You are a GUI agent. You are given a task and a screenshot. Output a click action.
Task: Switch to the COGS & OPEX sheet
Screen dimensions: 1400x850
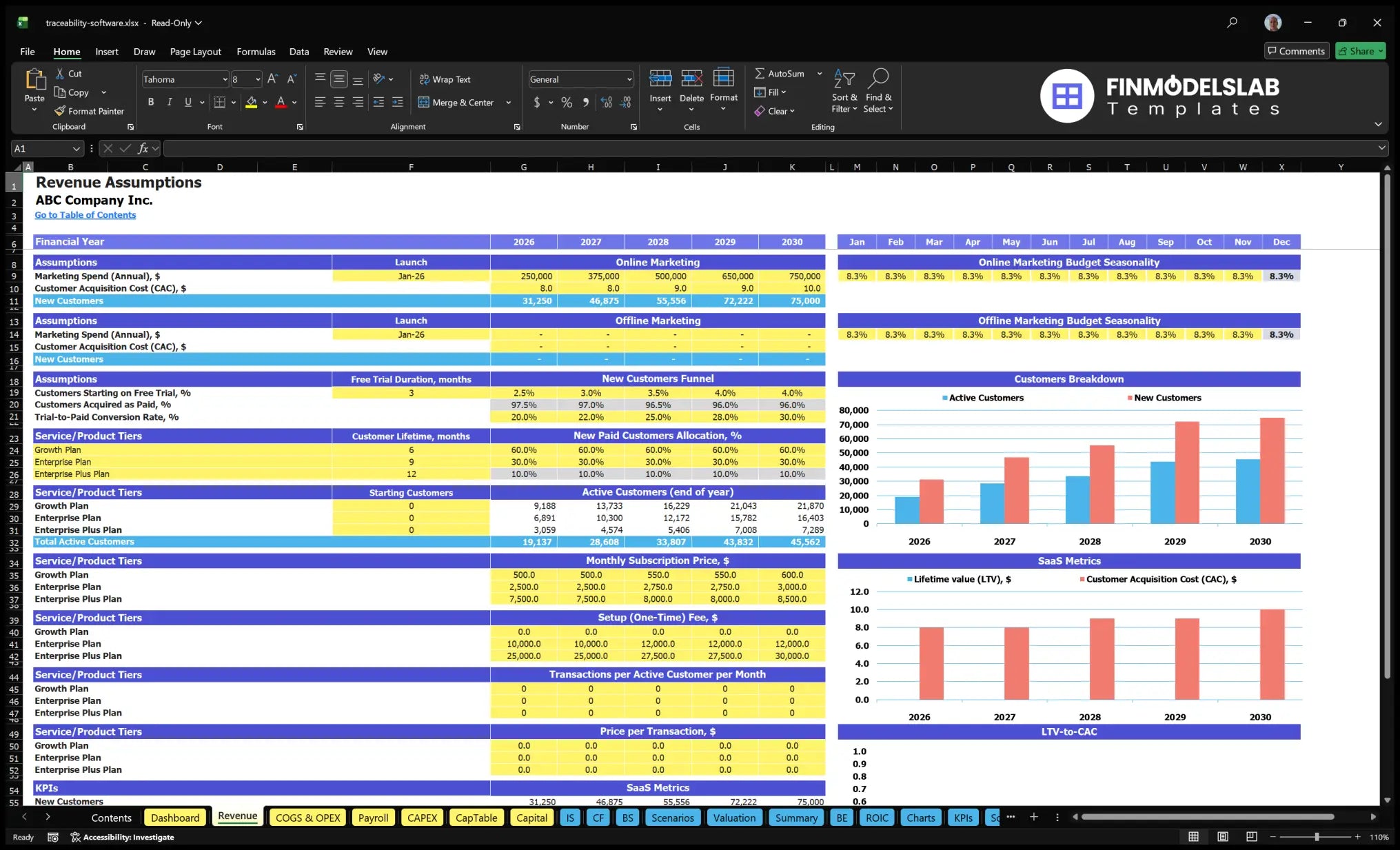pos(308,818)
